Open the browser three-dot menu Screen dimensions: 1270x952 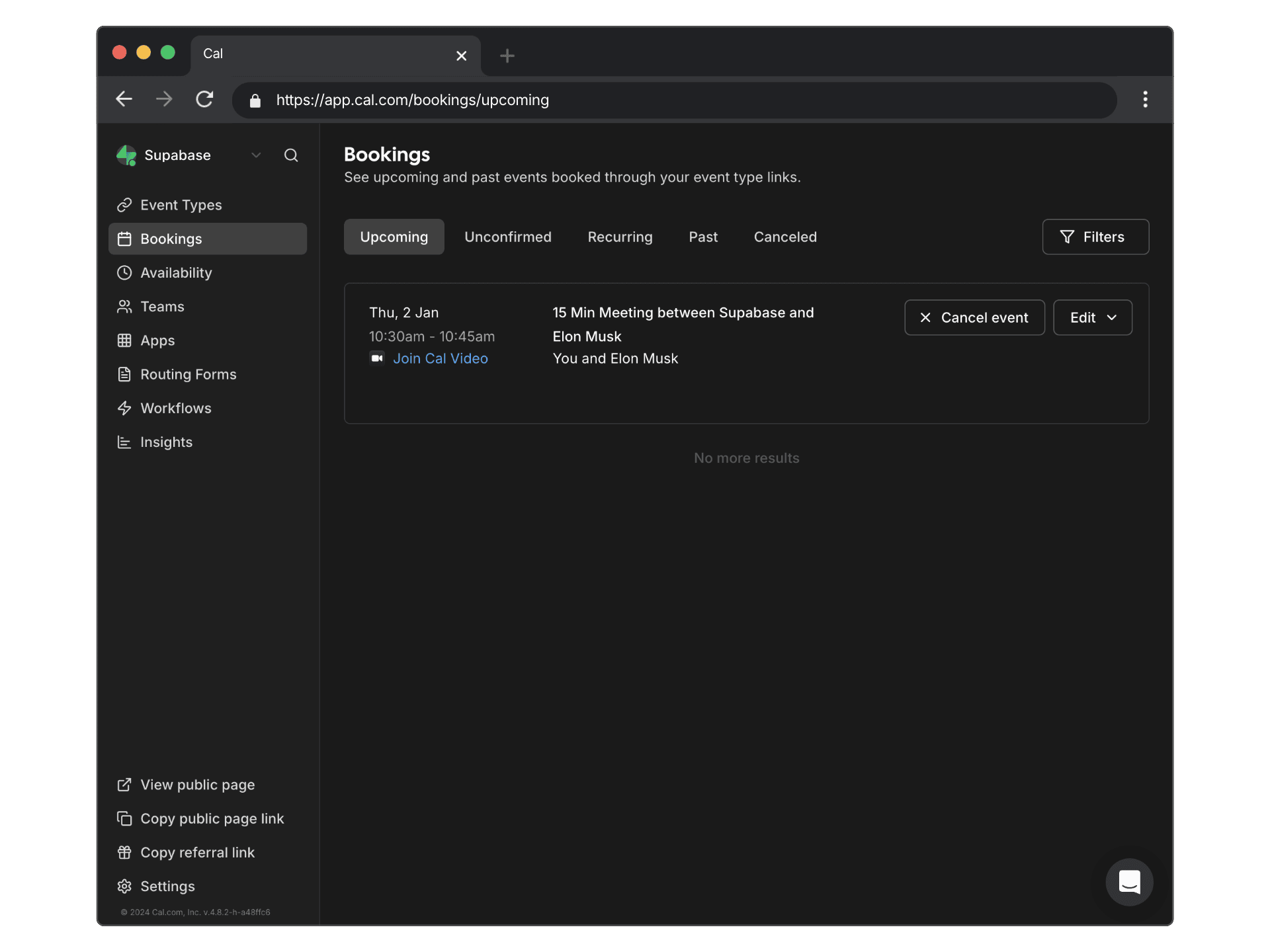(1145, 99)
